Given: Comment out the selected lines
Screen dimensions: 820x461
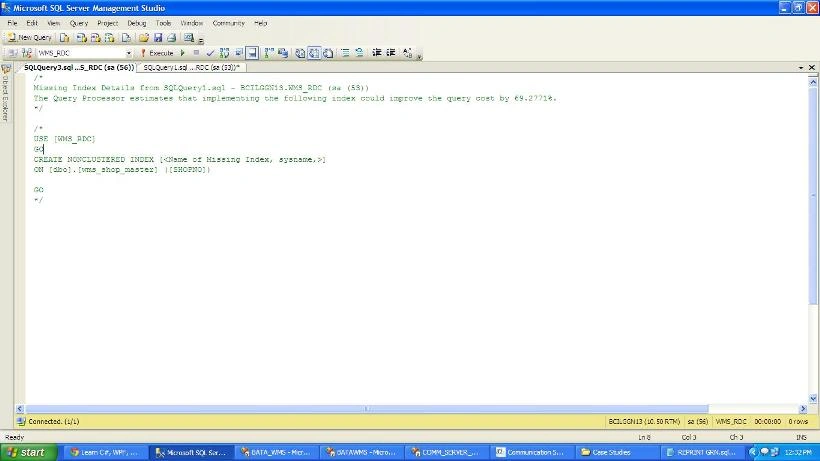Looking at the screenshot, I should [x=345, y=53].
